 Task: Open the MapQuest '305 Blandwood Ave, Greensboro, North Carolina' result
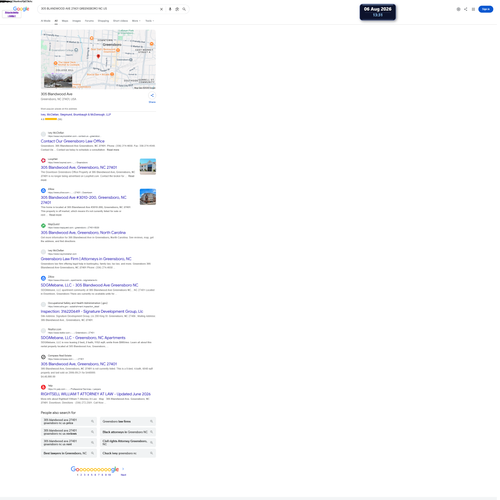click(x=83, y=232)
